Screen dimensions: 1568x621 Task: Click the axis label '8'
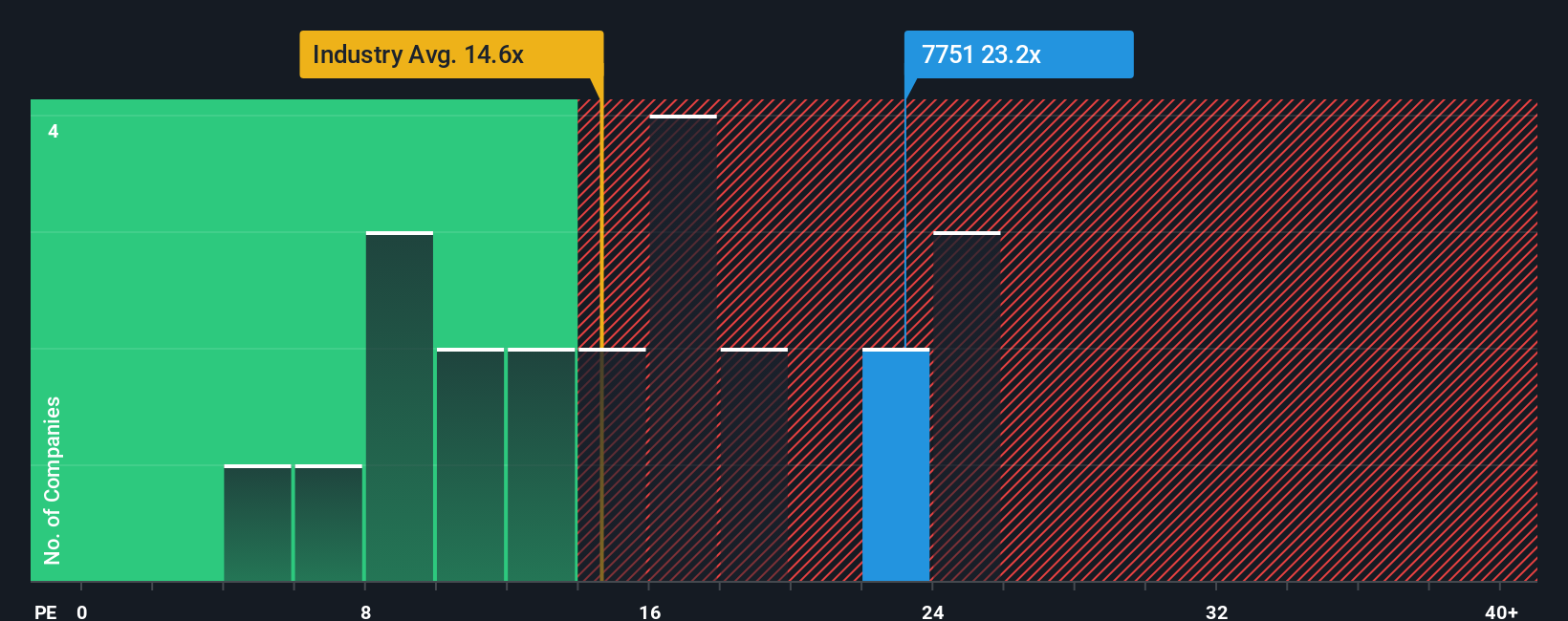click(366, 611)
